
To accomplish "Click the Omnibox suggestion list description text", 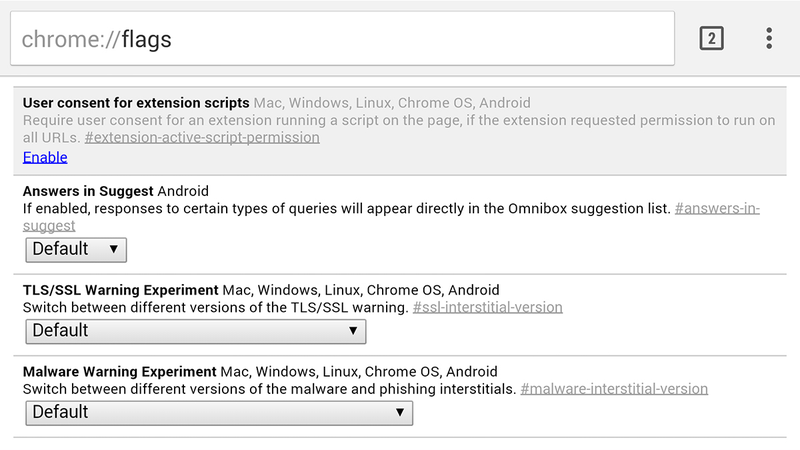I will [346, 209].
